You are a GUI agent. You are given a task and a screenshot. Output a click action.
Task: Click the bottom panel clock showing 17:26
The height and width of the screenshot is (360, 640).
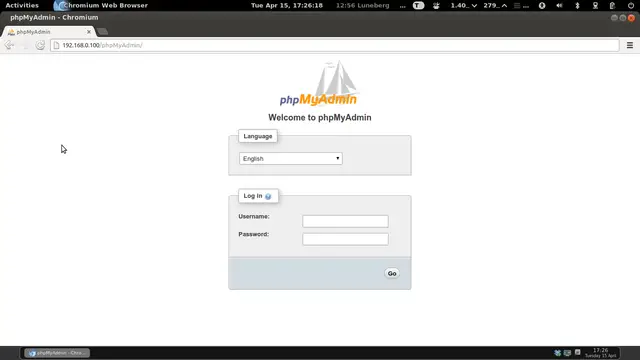[x=600, y=353]
